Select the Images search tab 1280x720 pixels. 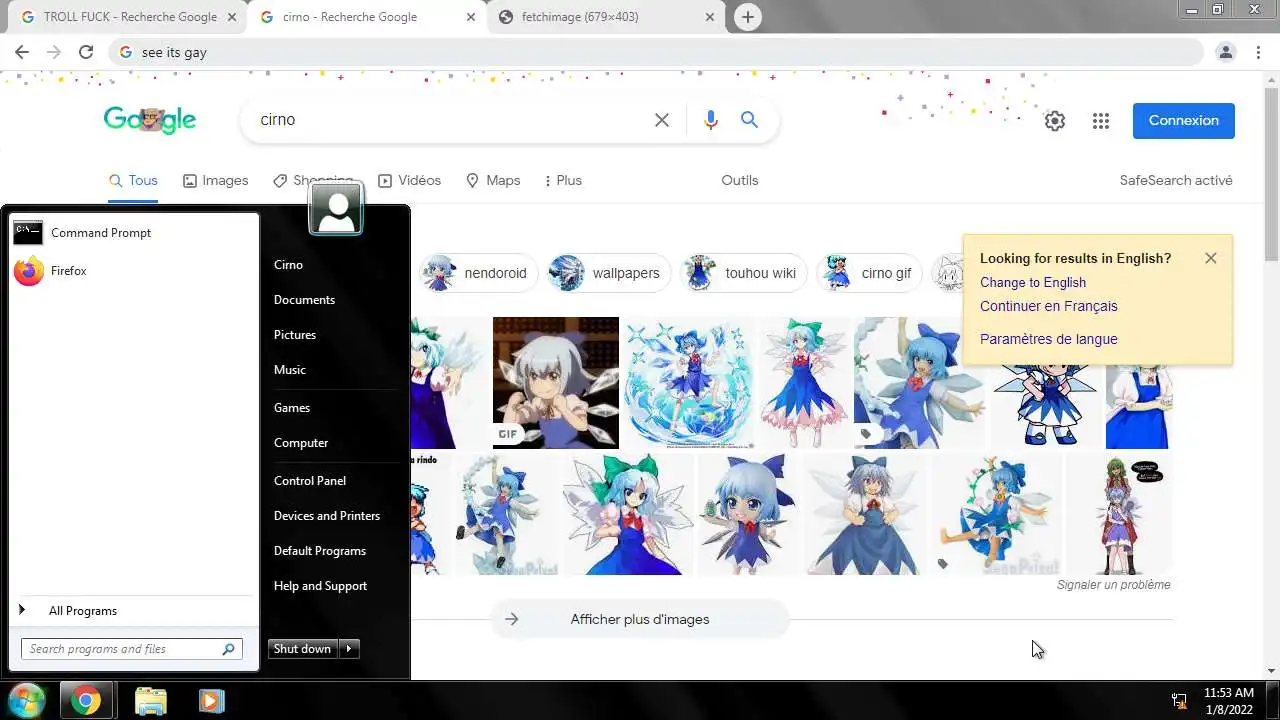tap(215, 181)
